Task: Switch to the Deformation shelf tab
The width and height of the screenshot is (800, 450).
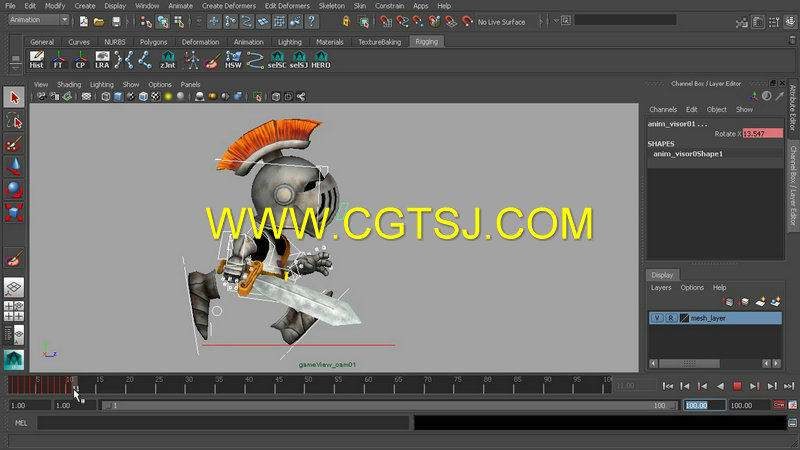Action: coord(201,42)
